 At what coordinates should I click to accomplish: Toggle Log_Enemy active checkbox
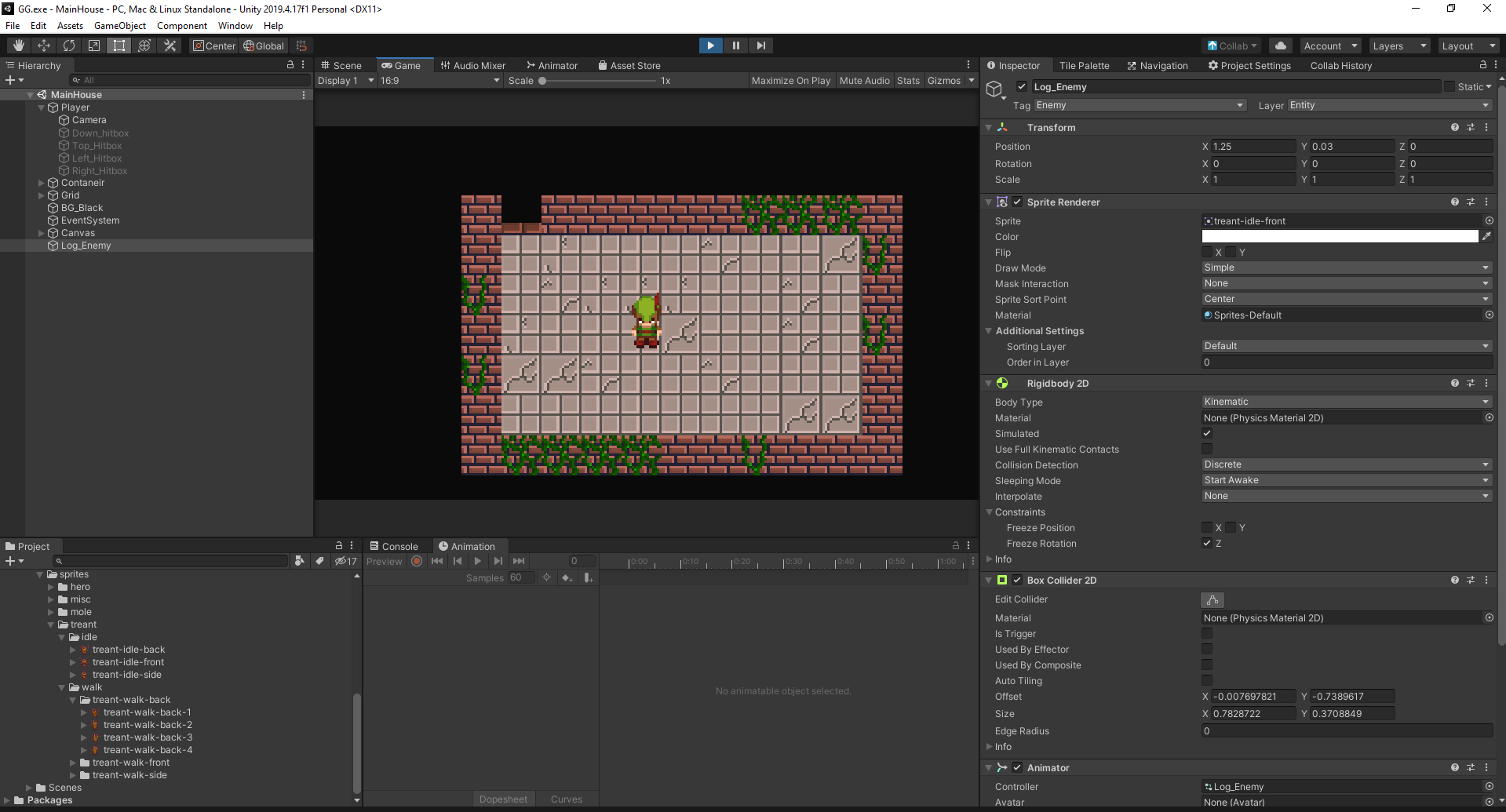pos(1022,86)
